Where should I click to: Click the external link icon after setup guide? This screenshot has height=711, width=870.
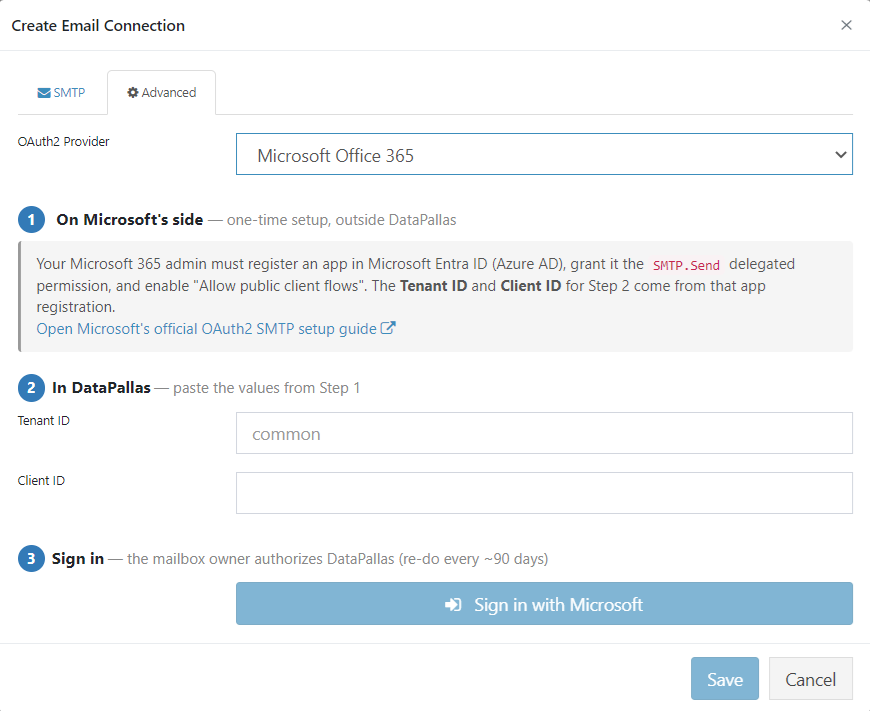coord(388,328)
